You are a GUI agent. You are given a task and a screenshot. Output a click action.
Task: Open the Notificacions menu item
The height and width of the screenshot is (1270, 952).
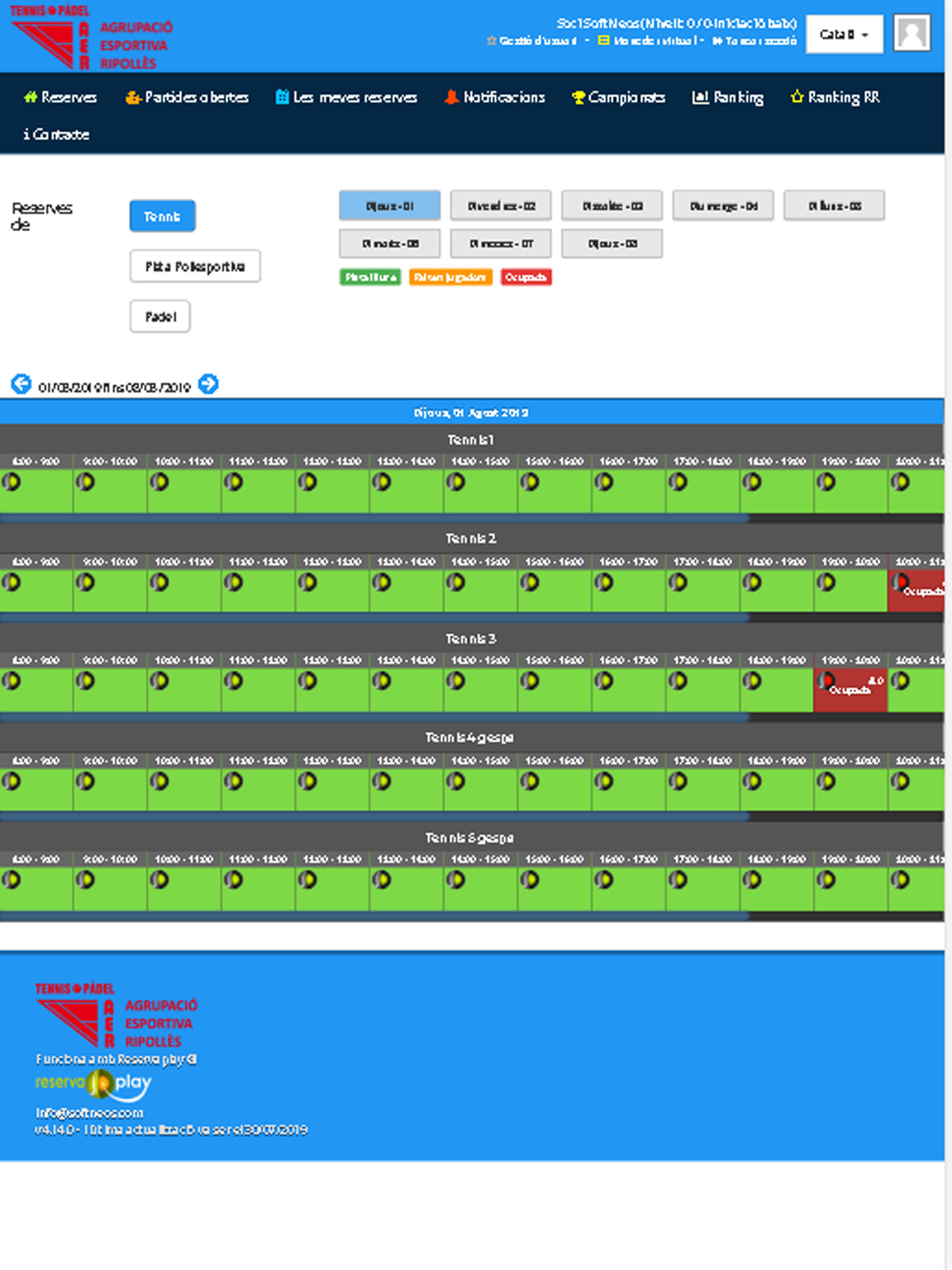[x=495, y=97]
